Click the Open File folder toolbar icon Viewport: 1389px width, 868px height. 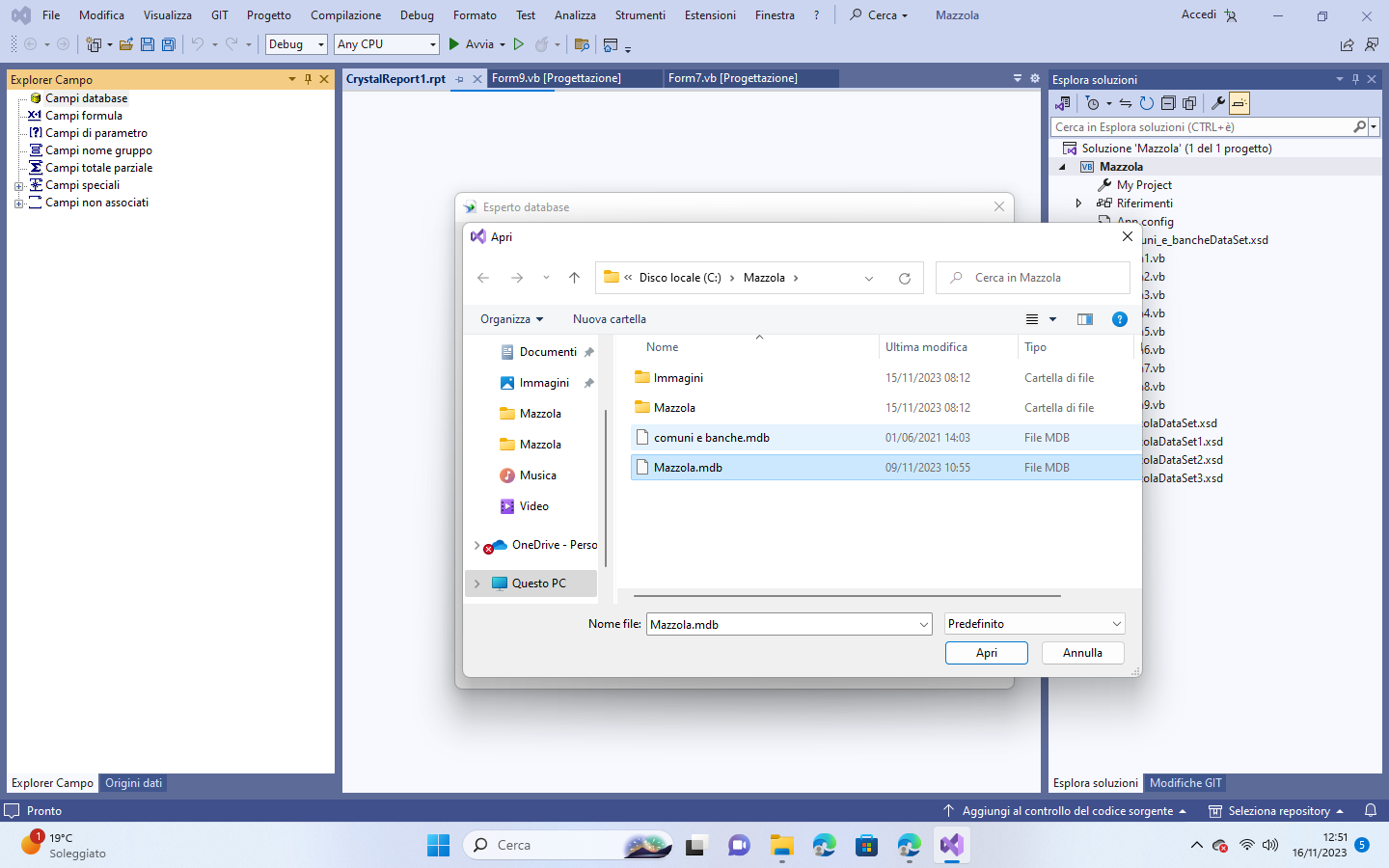click(126, 44)
